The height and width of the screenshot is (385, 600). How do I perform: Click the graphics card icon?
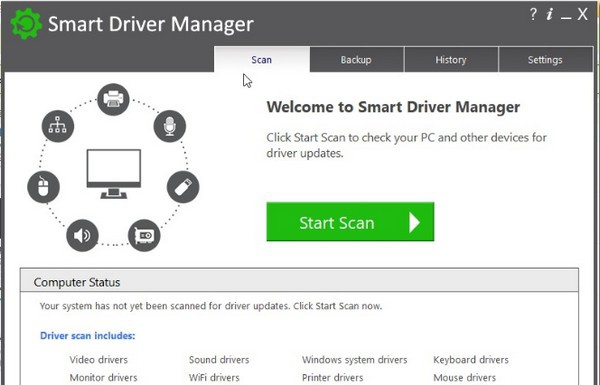pos(144,235)
